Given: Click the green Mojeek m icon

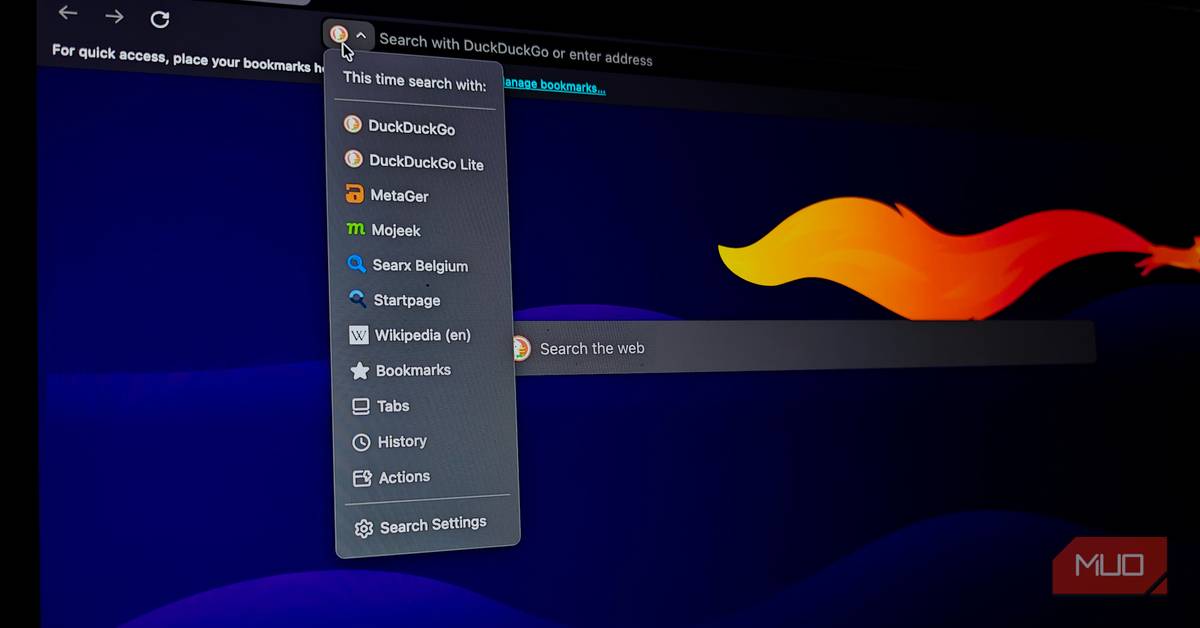Looking at the screenshot, I should tap(355, 229).
